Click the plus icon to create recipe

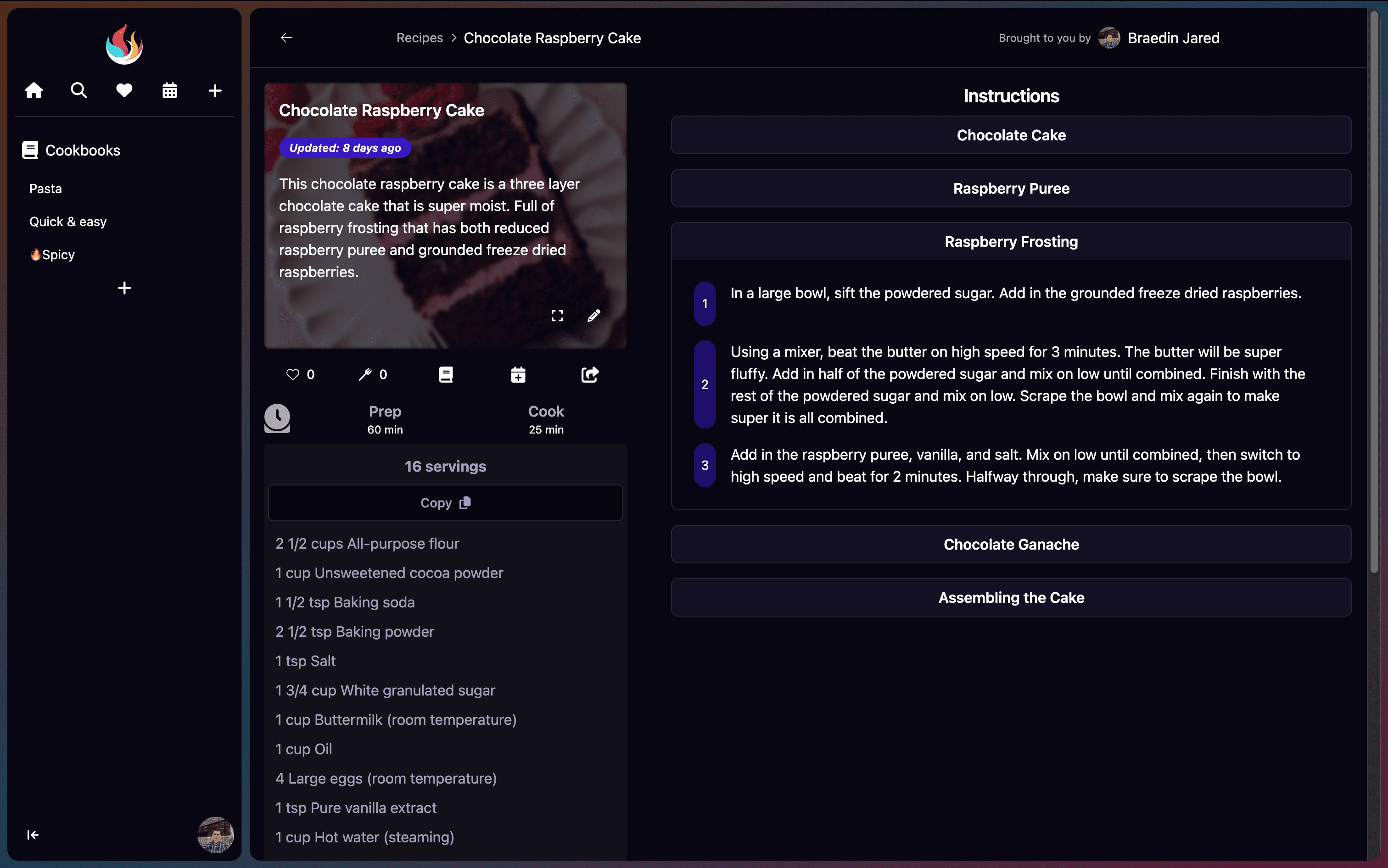point(214,90)
